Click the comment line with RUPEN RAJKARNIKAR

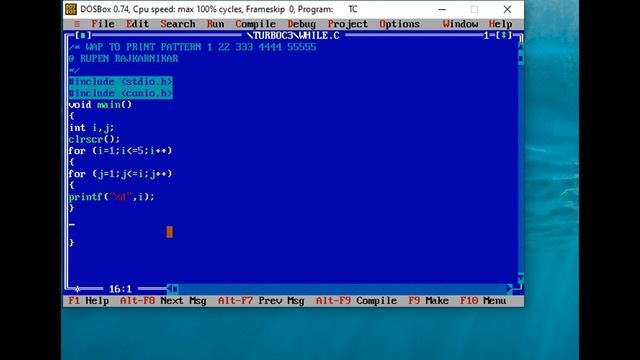123,59
